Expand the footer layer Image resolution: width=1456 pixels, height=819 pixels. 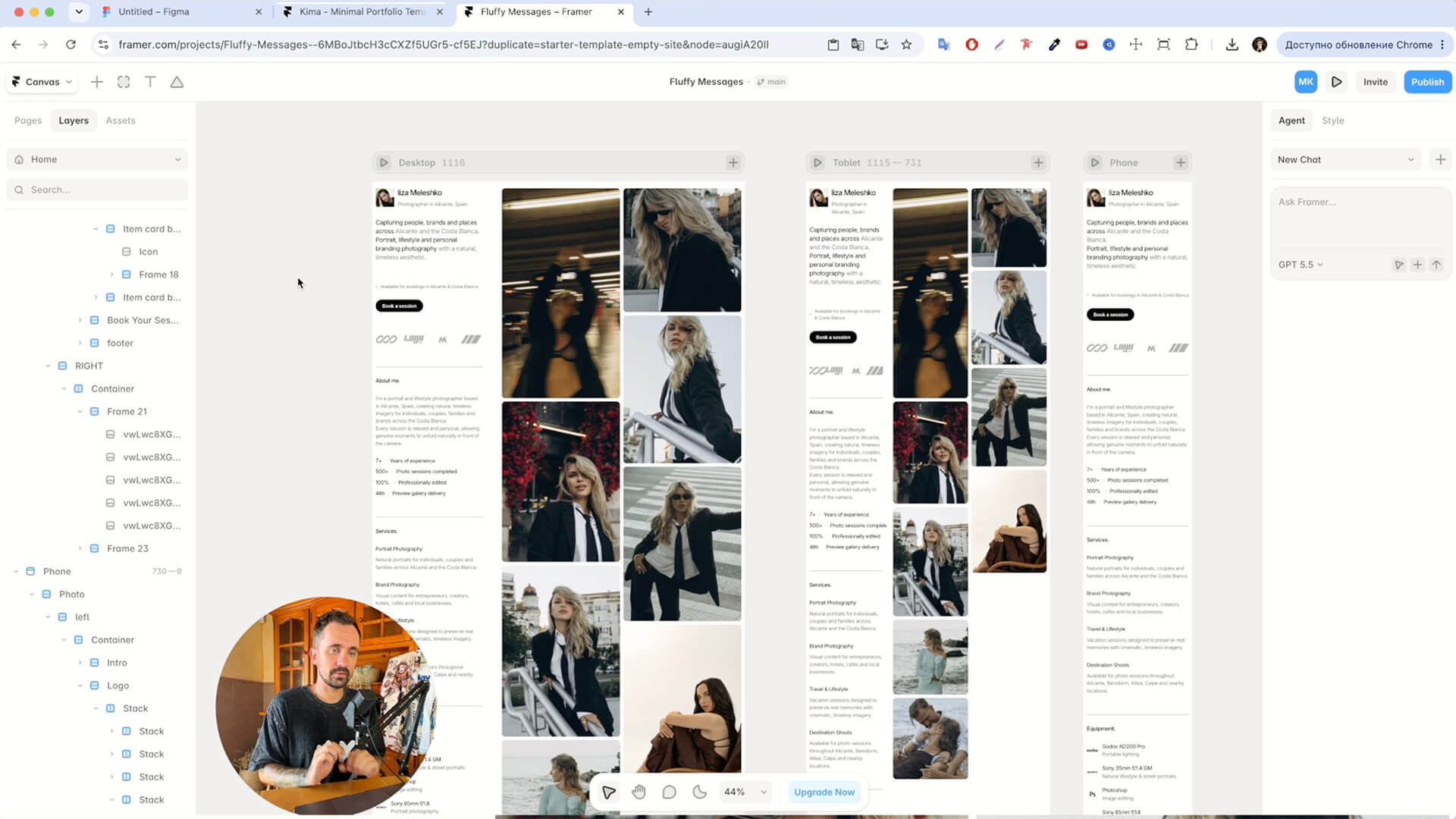(x=80, y=343)
